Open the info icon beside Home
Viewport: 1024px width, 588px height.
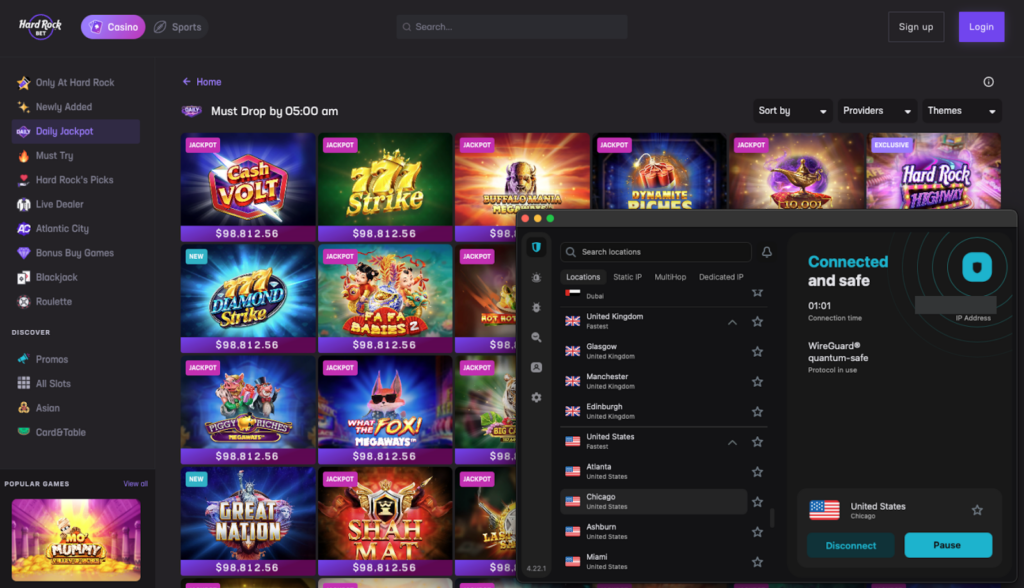coord(989,82)
